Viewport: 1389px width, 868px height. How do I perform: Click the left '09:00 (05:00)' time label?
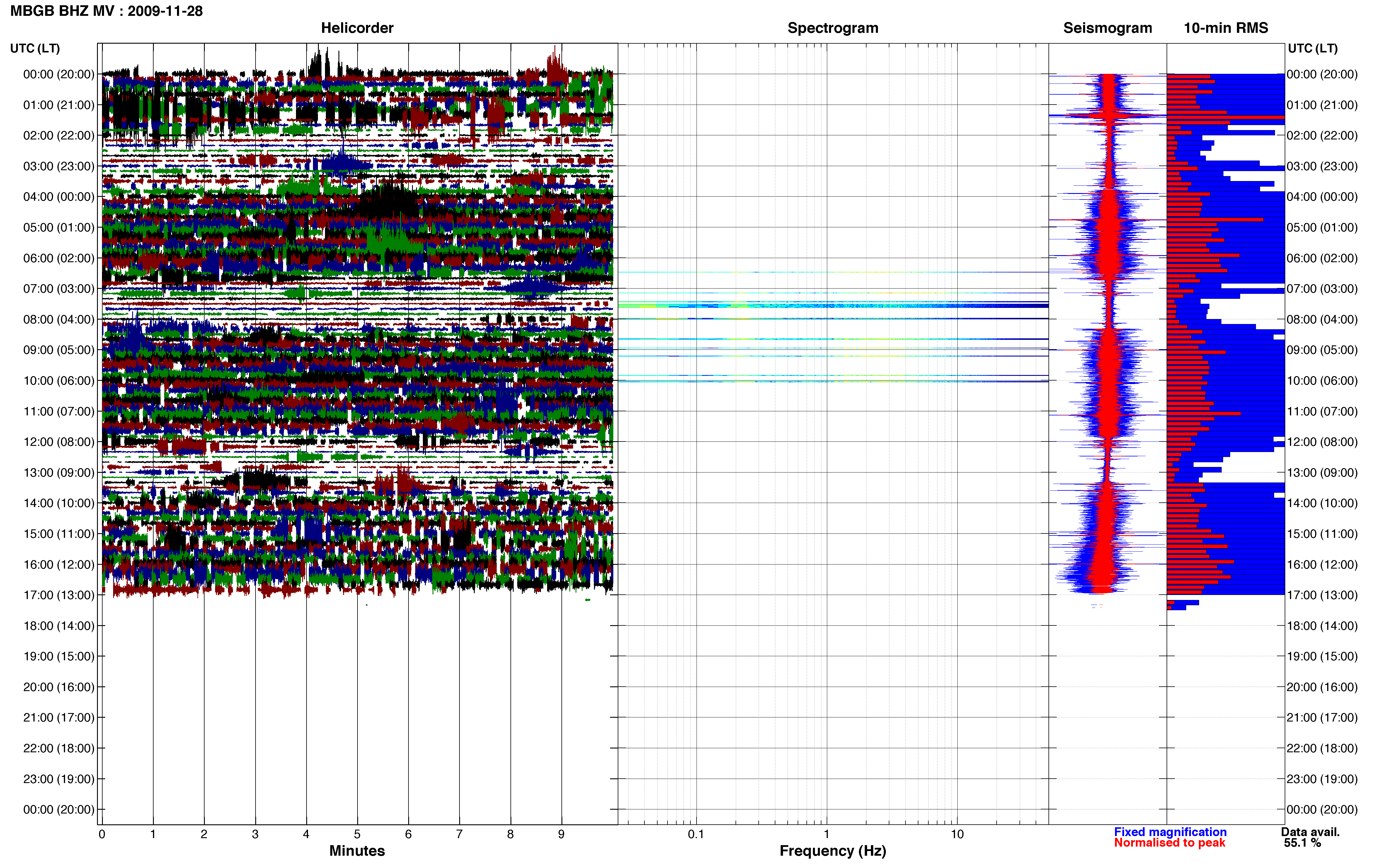59,350
